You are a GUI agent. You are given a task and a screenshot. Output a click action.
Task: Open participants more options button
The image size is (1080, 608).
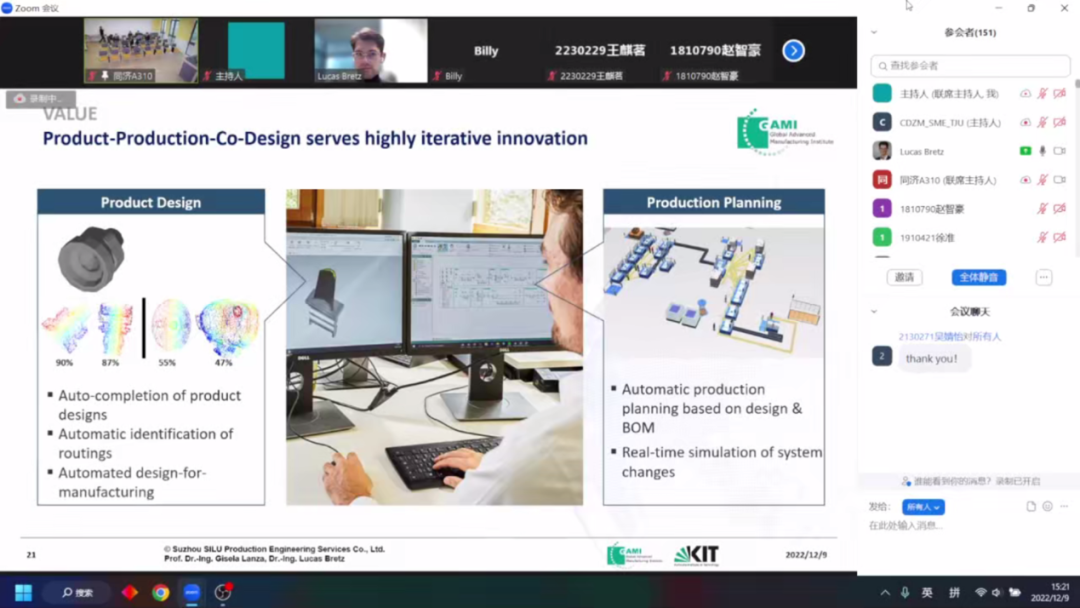point(1043,277)
